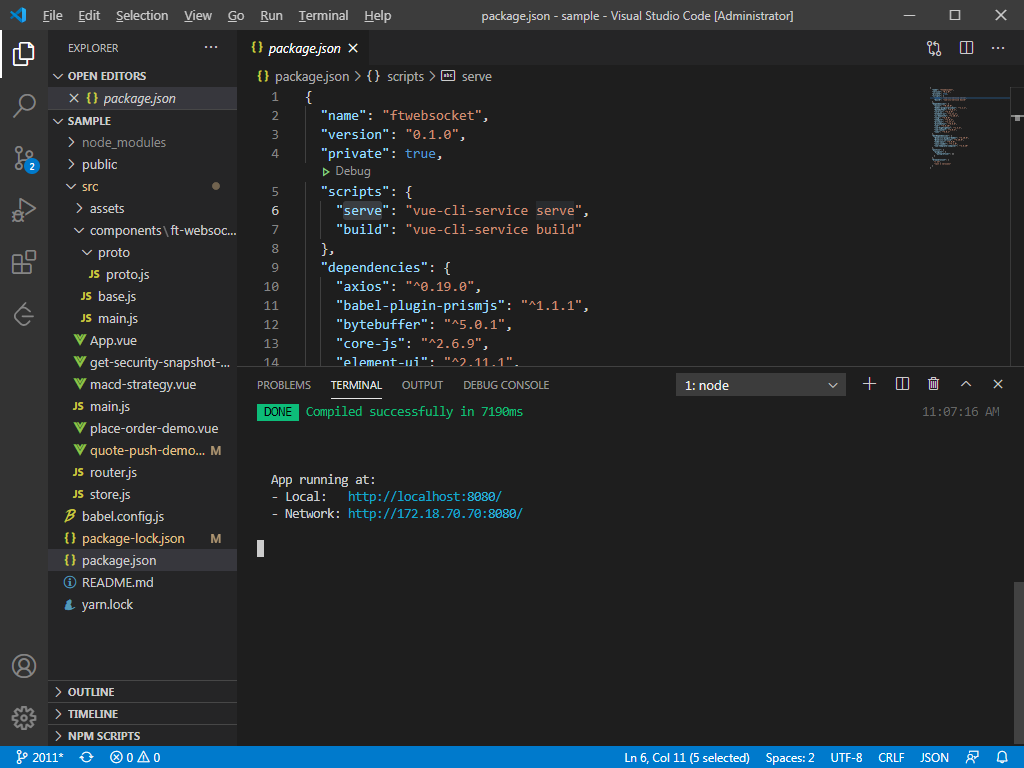1024x768 pixels.
Task: Open the Terminal menu
Action: [x=323, y=15]
